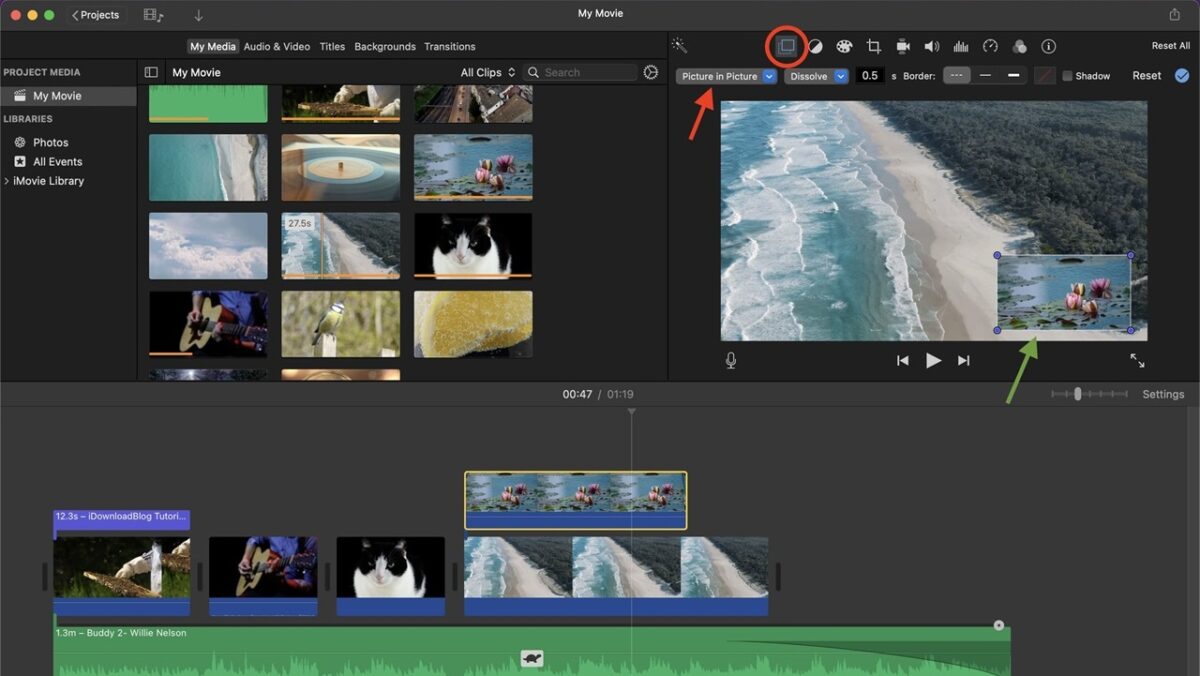Click the dissolve duration 0.5 field
The image size is (1200, 676).
click(870, 76)
